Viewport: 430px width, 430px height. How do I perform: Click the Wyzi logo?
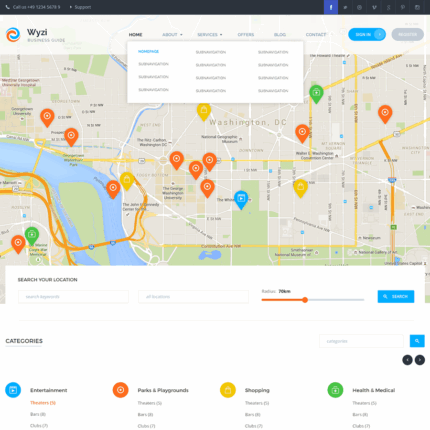(x=35, y=35)
